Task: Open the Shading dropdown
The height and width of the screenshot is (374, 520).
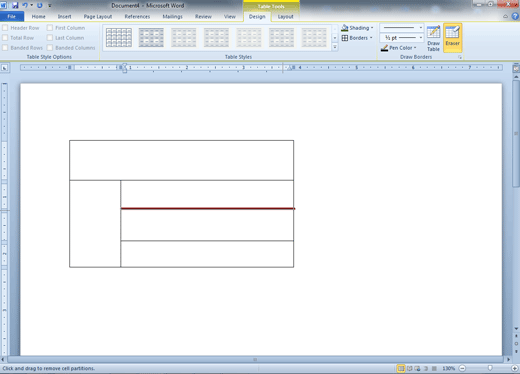Action: click(357, 28)
